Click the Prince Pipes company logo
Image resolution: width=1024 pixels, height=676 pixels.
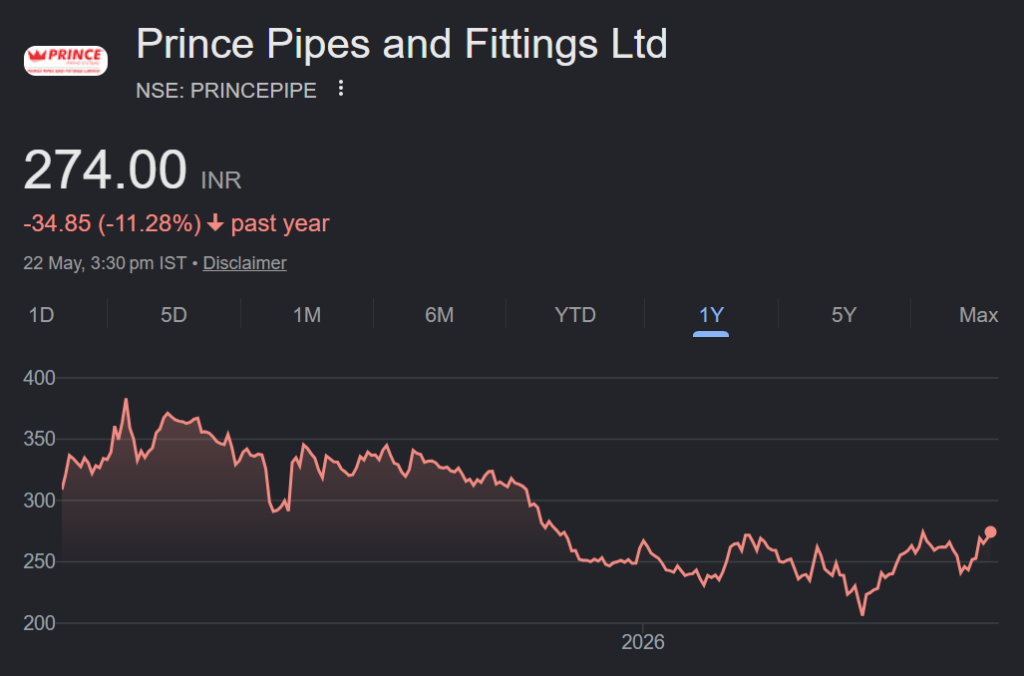[x=66, y=61]
